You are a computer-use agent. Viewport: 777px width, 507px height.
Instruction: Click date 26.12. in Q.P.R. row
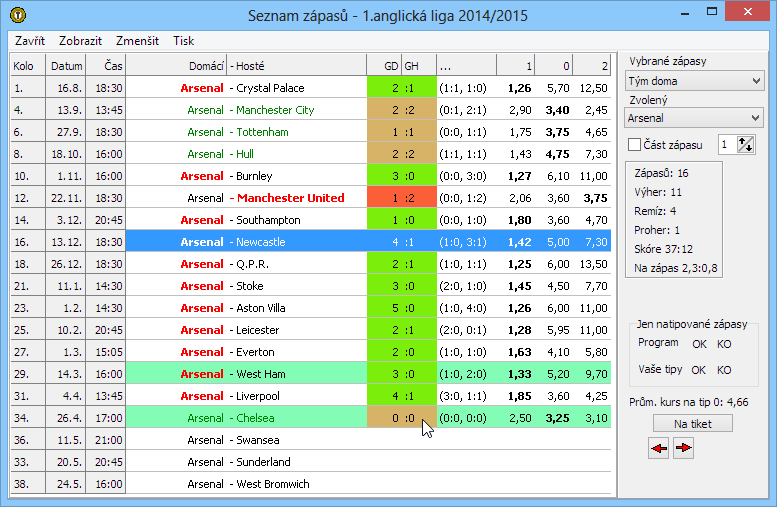tap(66, 264)
